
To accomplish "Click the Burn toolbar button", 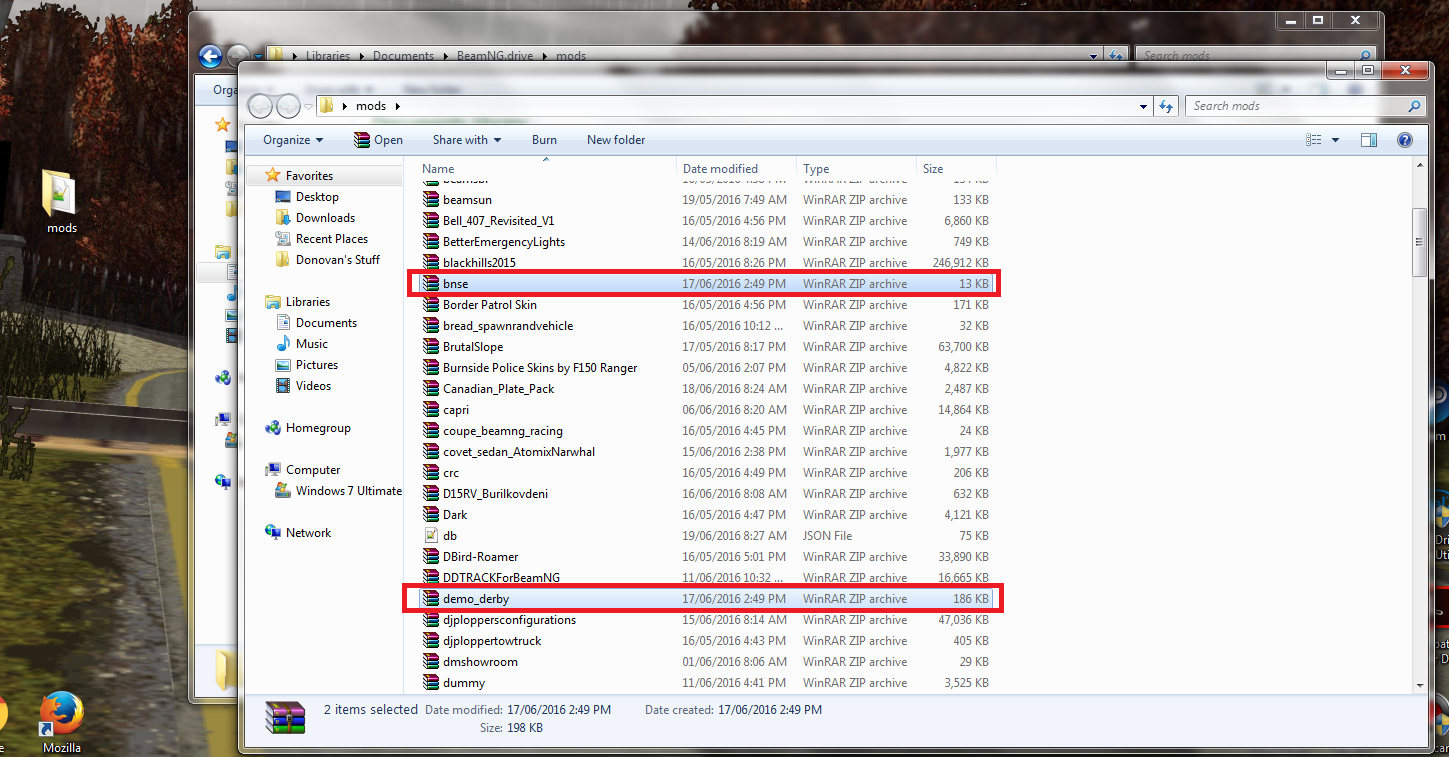I will [544, 140].
